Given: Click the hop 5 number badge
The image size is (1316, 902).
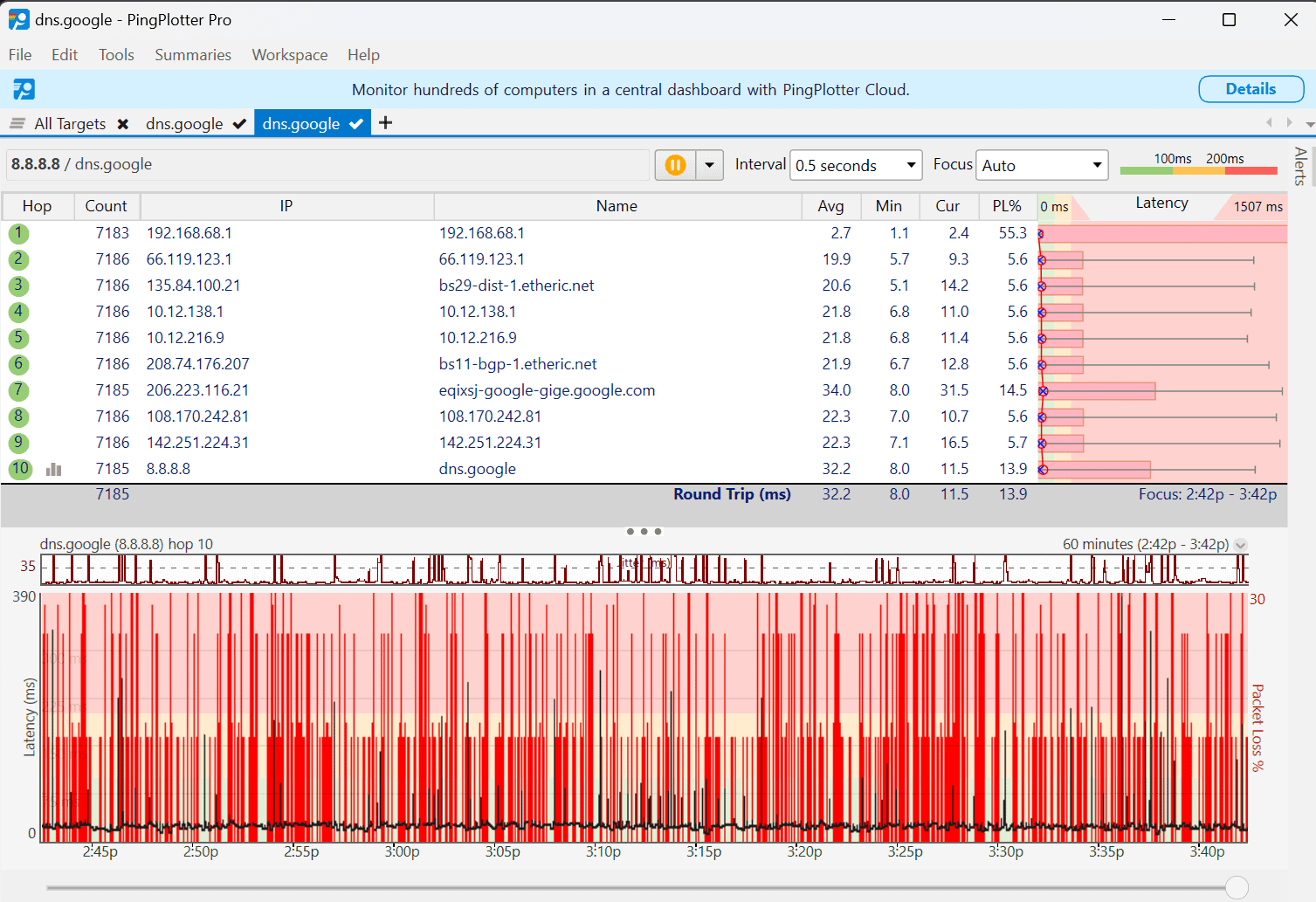Looking at the screenshot, I should point(18,338).
